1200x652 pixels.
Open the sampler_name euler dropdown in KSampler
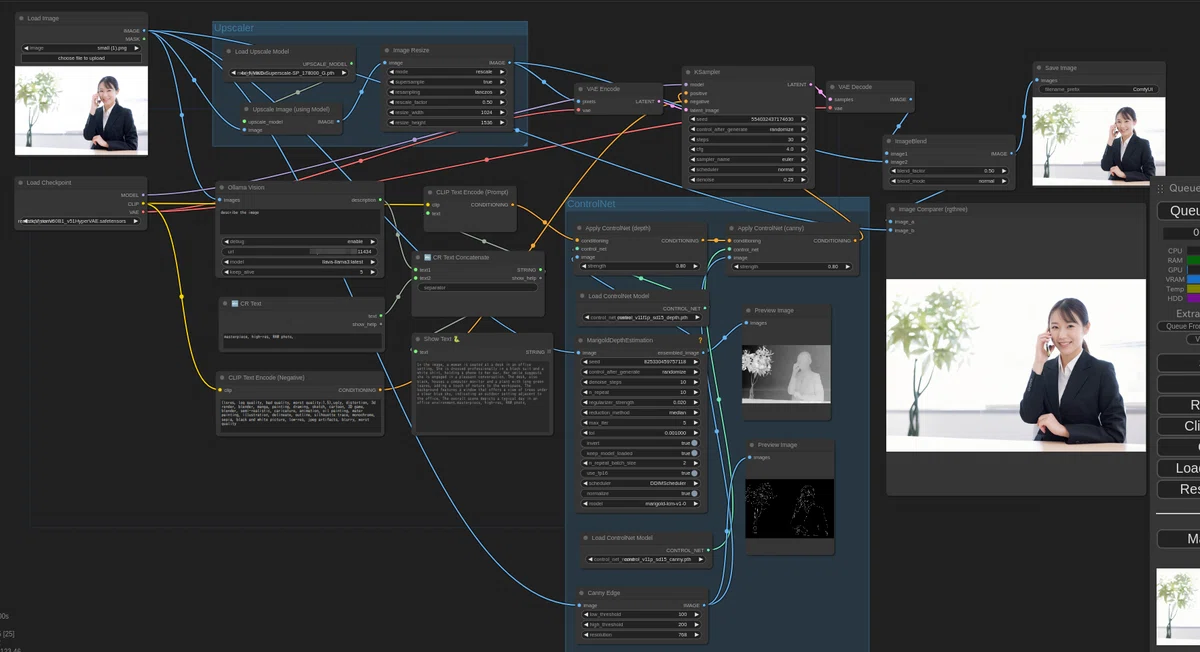(749, 159)
